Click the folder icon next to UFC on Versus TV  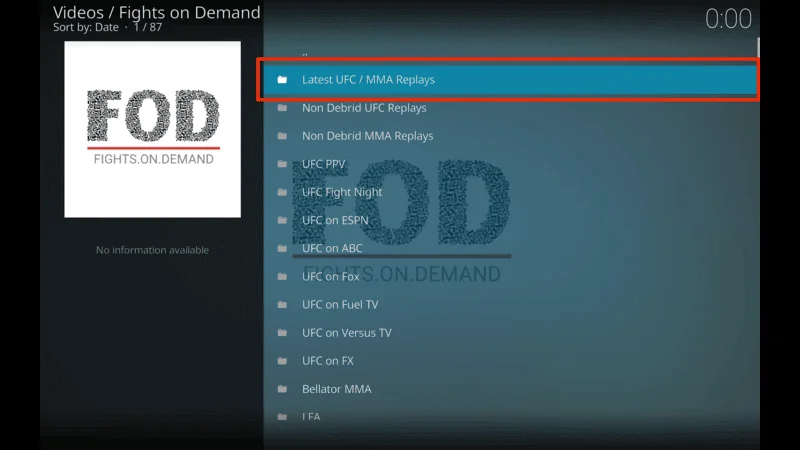pyautogui.click(x=282, y=333)
